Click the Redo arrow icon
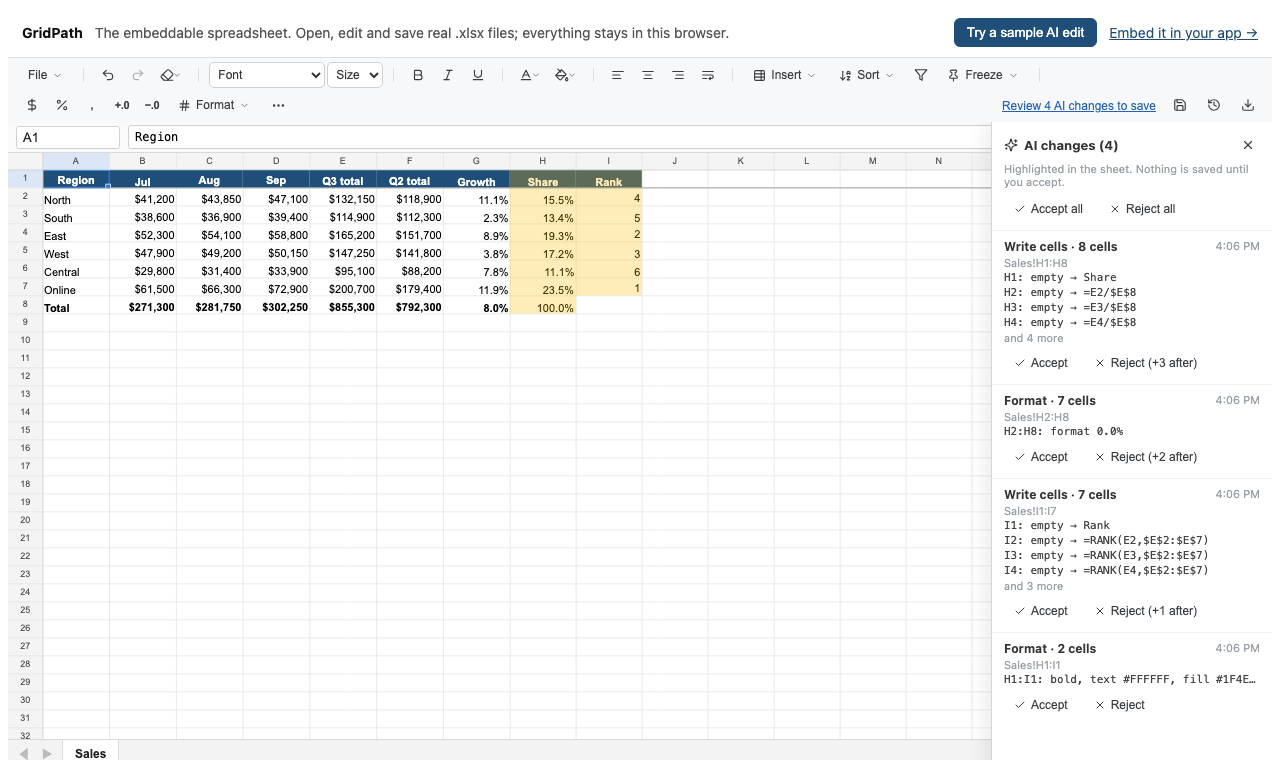Image resolution: width=1280 pixels, height=760 pixels. pos(138,75)
